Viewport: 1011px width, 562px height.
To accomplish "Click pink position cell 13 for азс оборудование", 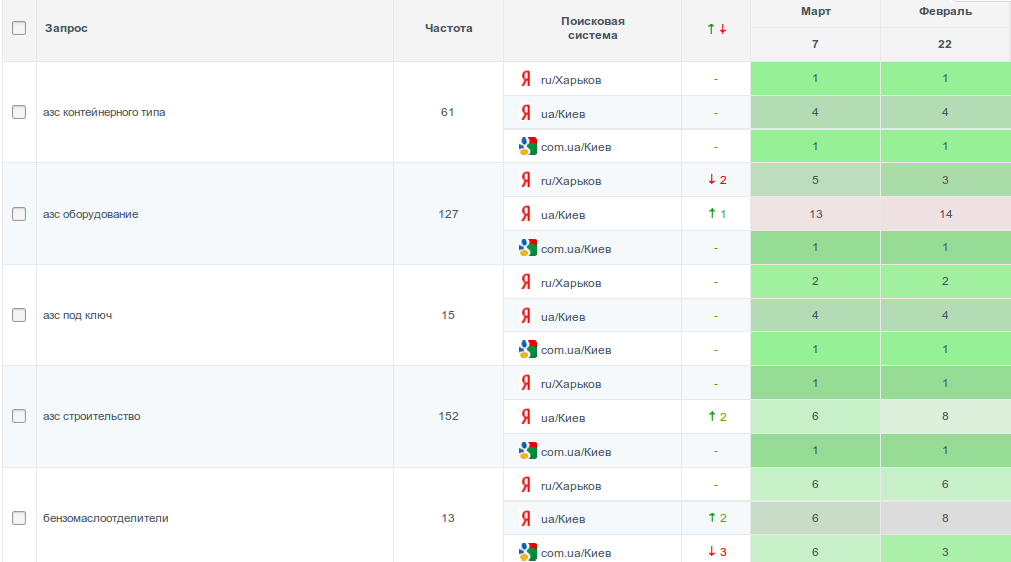I will [815, 214].
